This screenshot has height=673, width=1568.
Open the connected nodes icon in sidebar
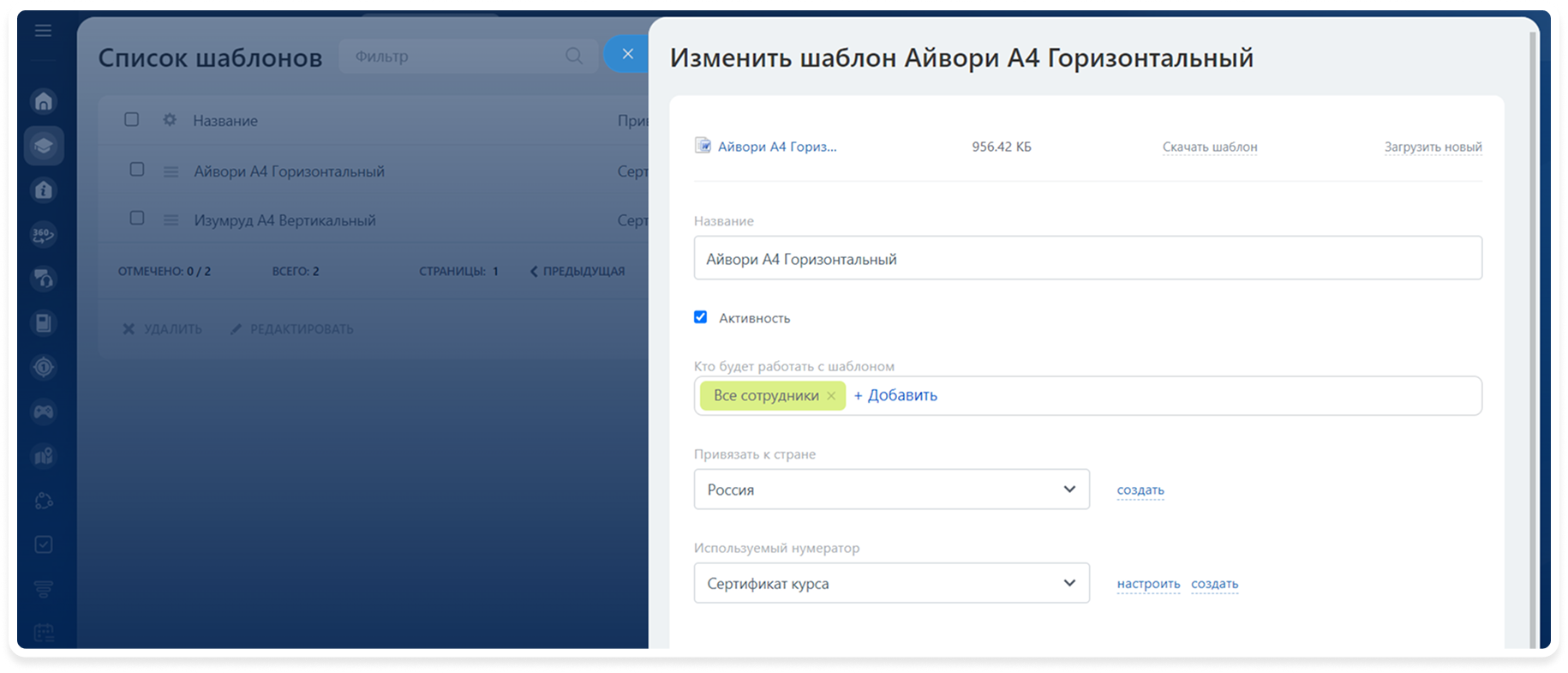tap(44, 501)
